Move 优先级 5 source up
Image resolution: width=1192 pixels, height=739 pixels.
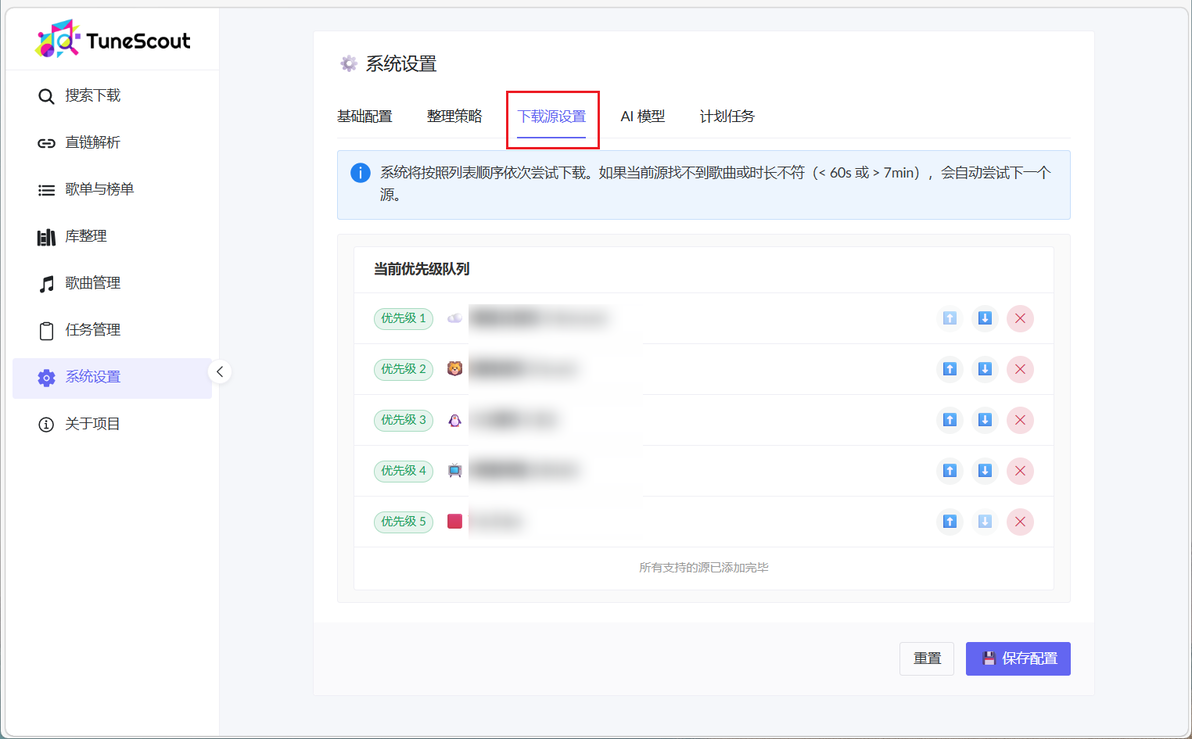[x=949, y=522]
